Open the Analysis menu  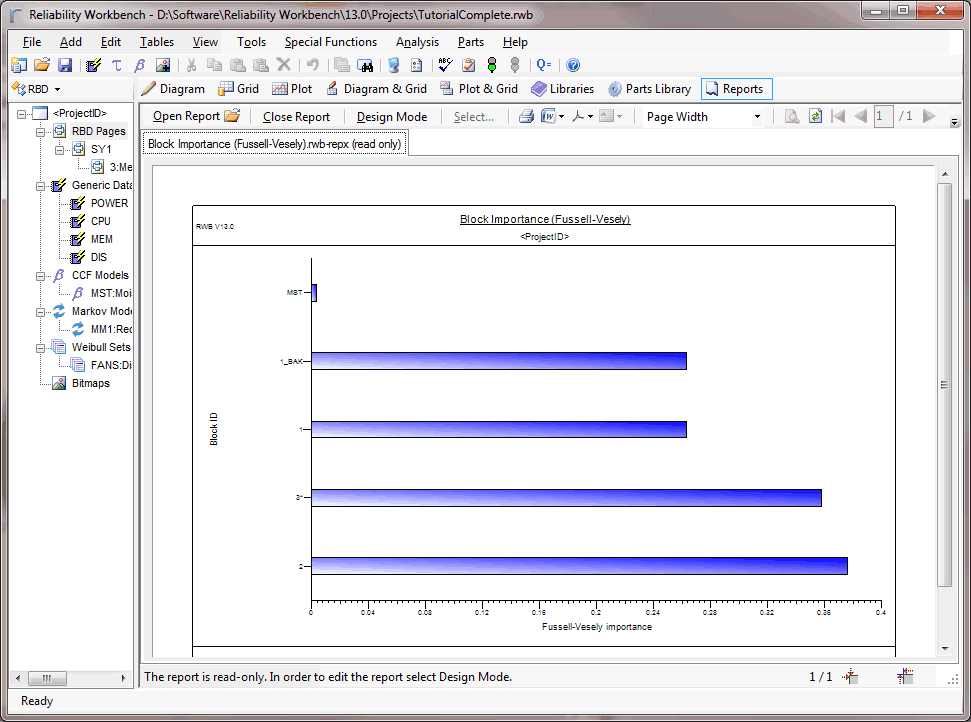[417, 42]
